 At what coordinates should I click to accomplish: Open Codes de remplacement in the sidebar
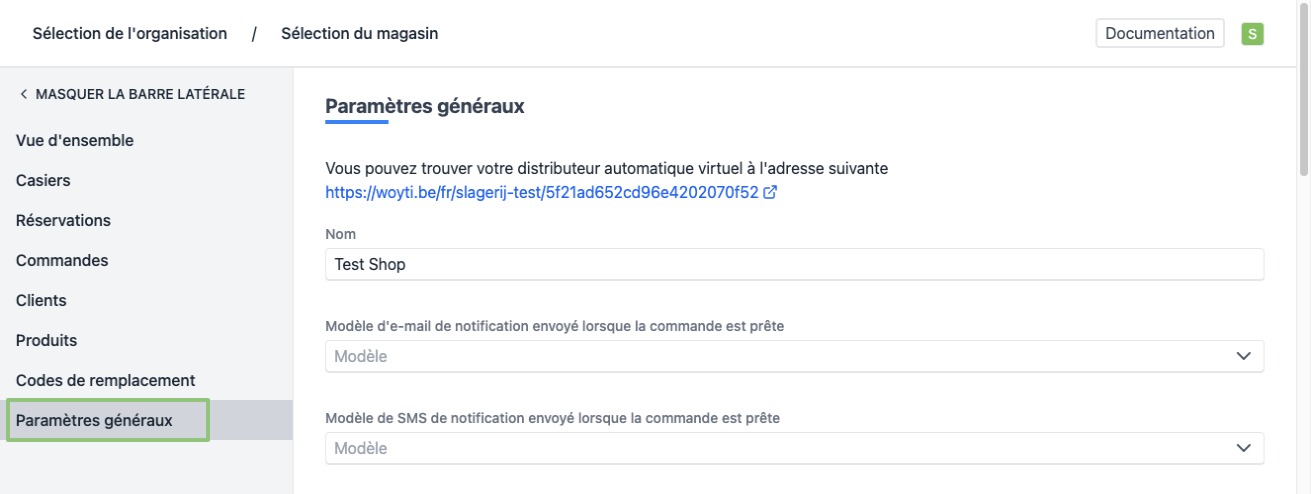[x=105, y=380]
